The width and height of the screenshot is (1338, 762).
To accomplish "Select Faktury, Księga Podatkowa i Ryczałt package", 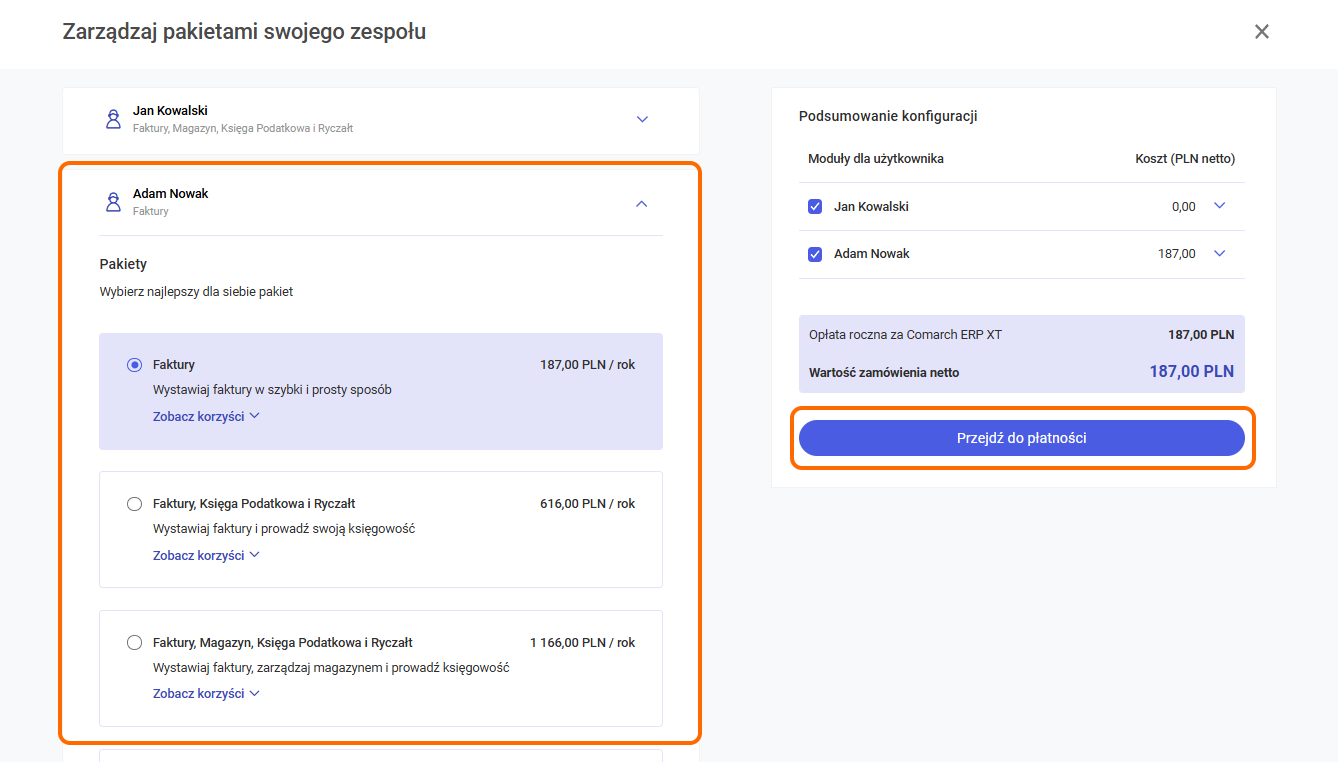I will coord(134,504).
